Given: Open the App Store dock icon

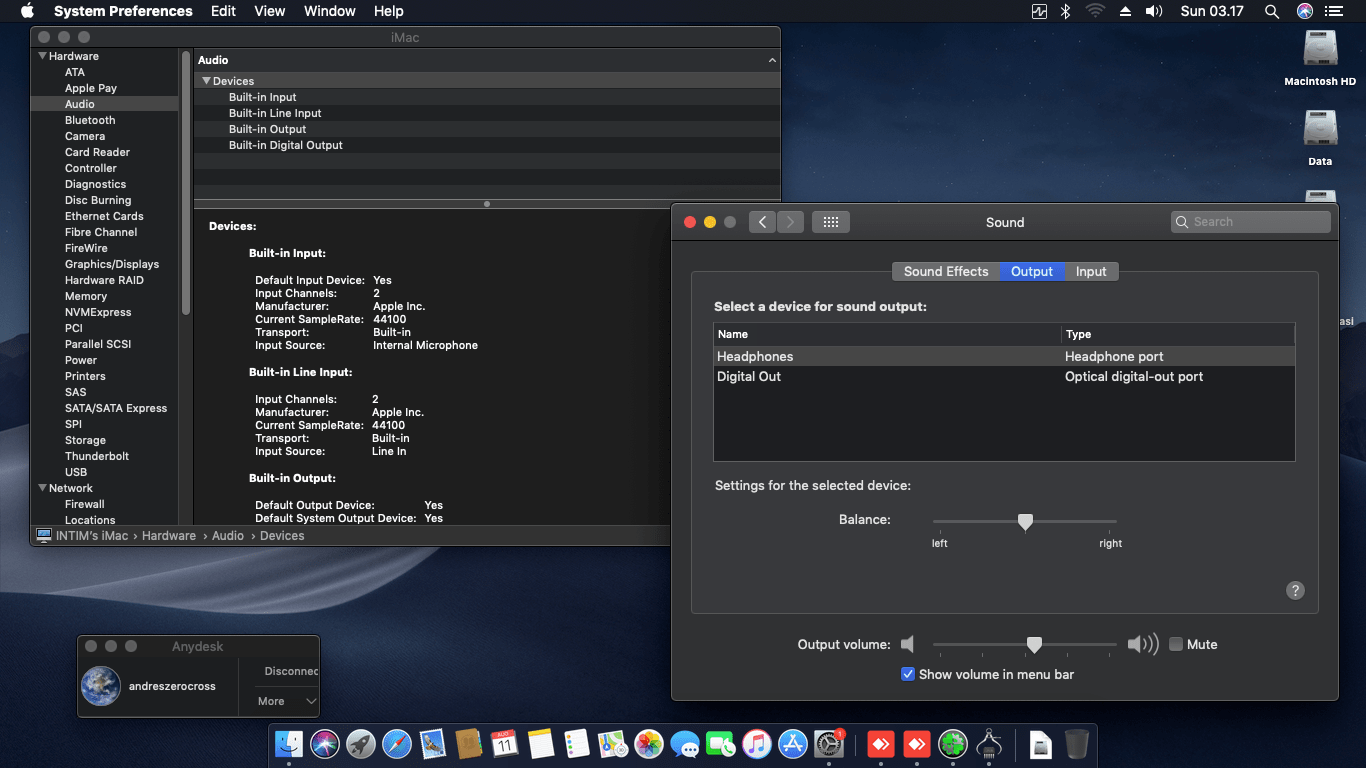Looking at the screenshot, I should coord(793,744).
